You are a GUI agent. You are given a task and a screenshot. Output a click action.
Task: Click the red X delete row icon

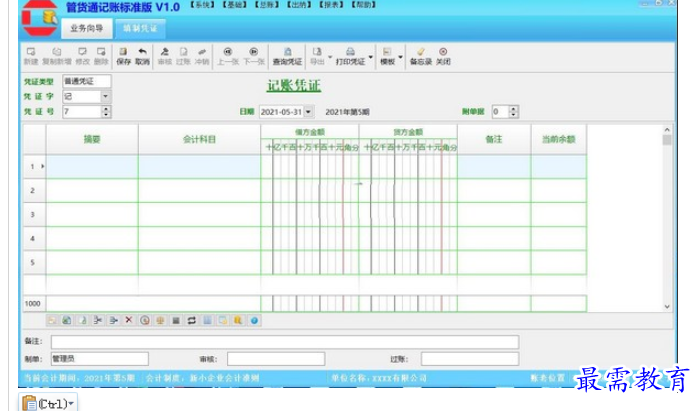coord(129,320)
